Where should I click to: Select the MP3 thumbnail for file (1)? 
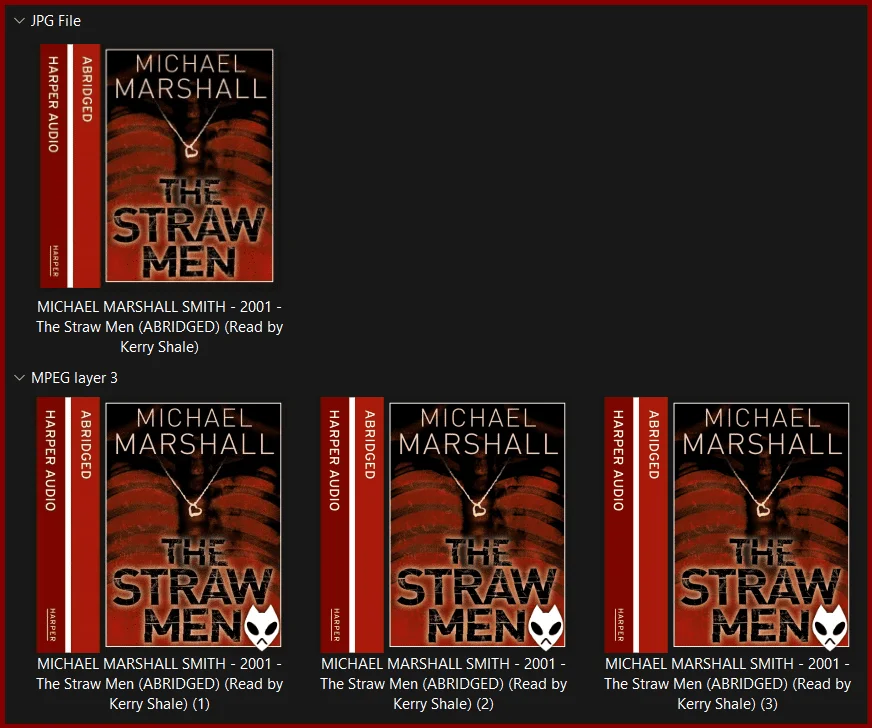159,524
